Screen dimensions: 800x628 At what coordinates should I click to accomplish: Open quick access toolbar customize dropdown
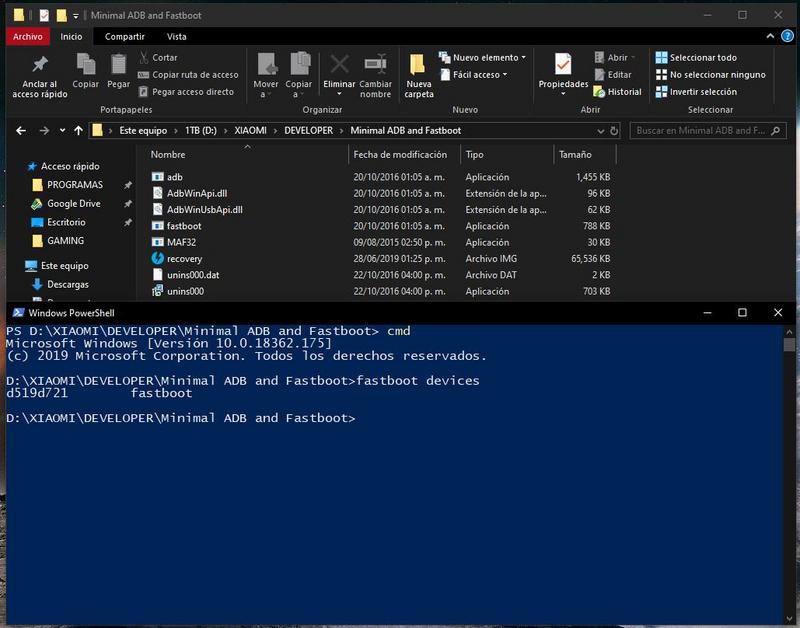click(76, 16)
